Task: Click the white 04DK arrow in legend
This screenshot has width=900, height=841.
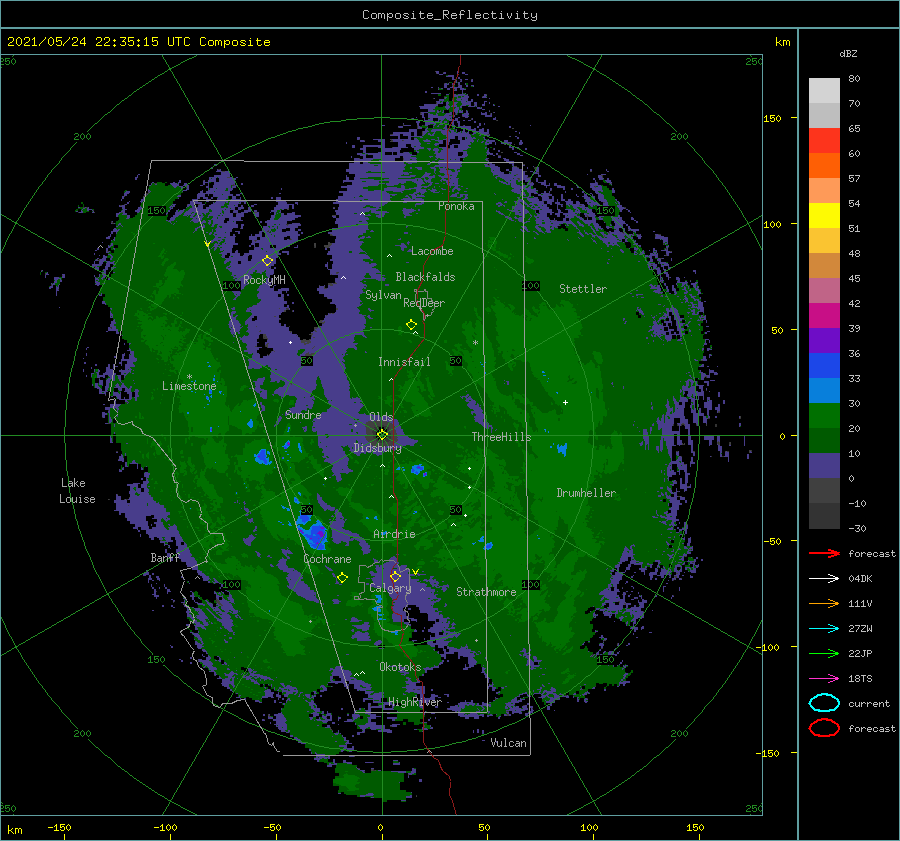Action: click(x=824, y=578)
